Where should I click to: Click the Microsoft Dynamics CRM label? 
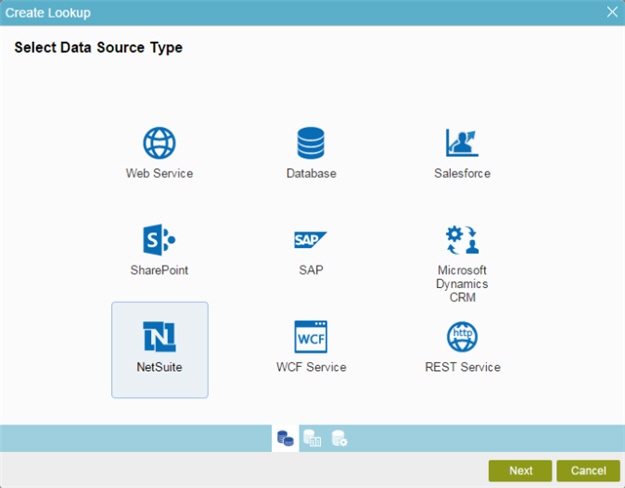[x=462, y=284]
